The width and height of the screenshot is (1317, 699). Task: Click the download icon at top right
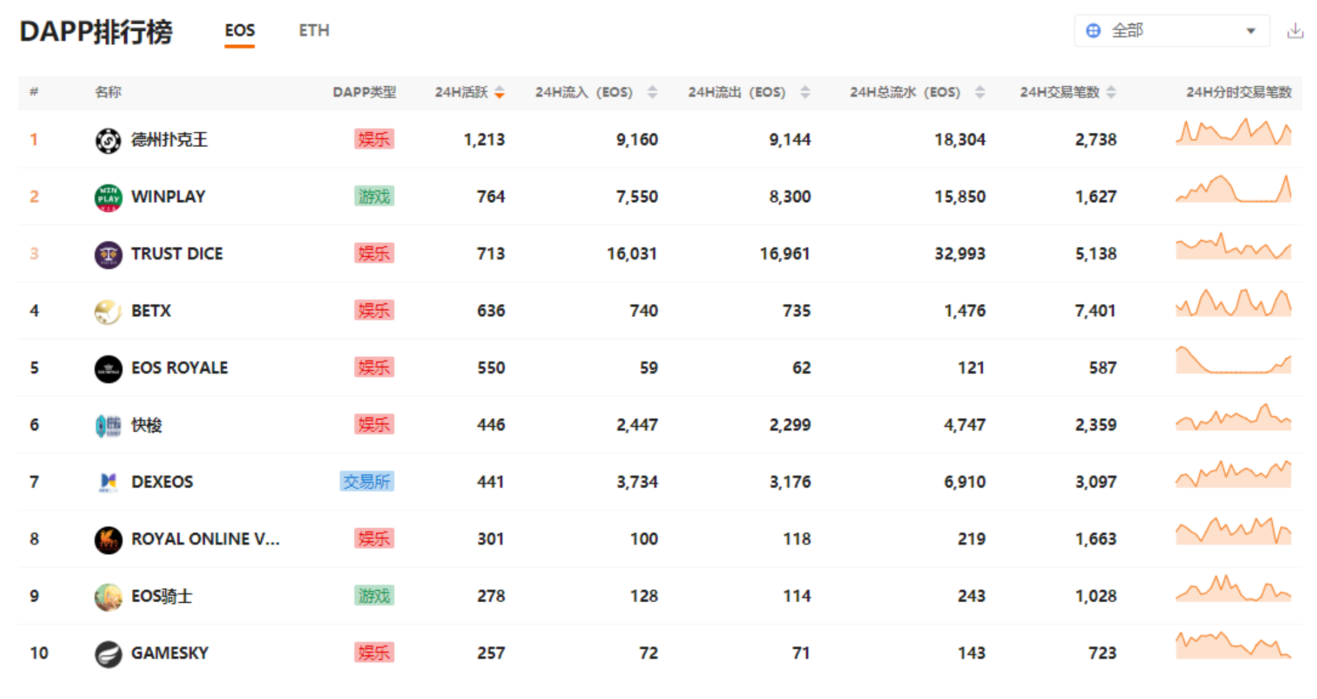pos(1295,31)
